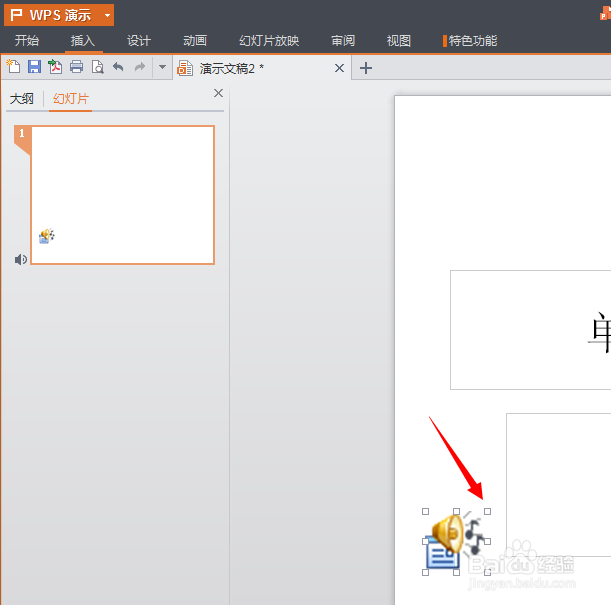The image size is (611, 605).
Task: Open the WPS 演示 application menu
Action: [59, 15]
